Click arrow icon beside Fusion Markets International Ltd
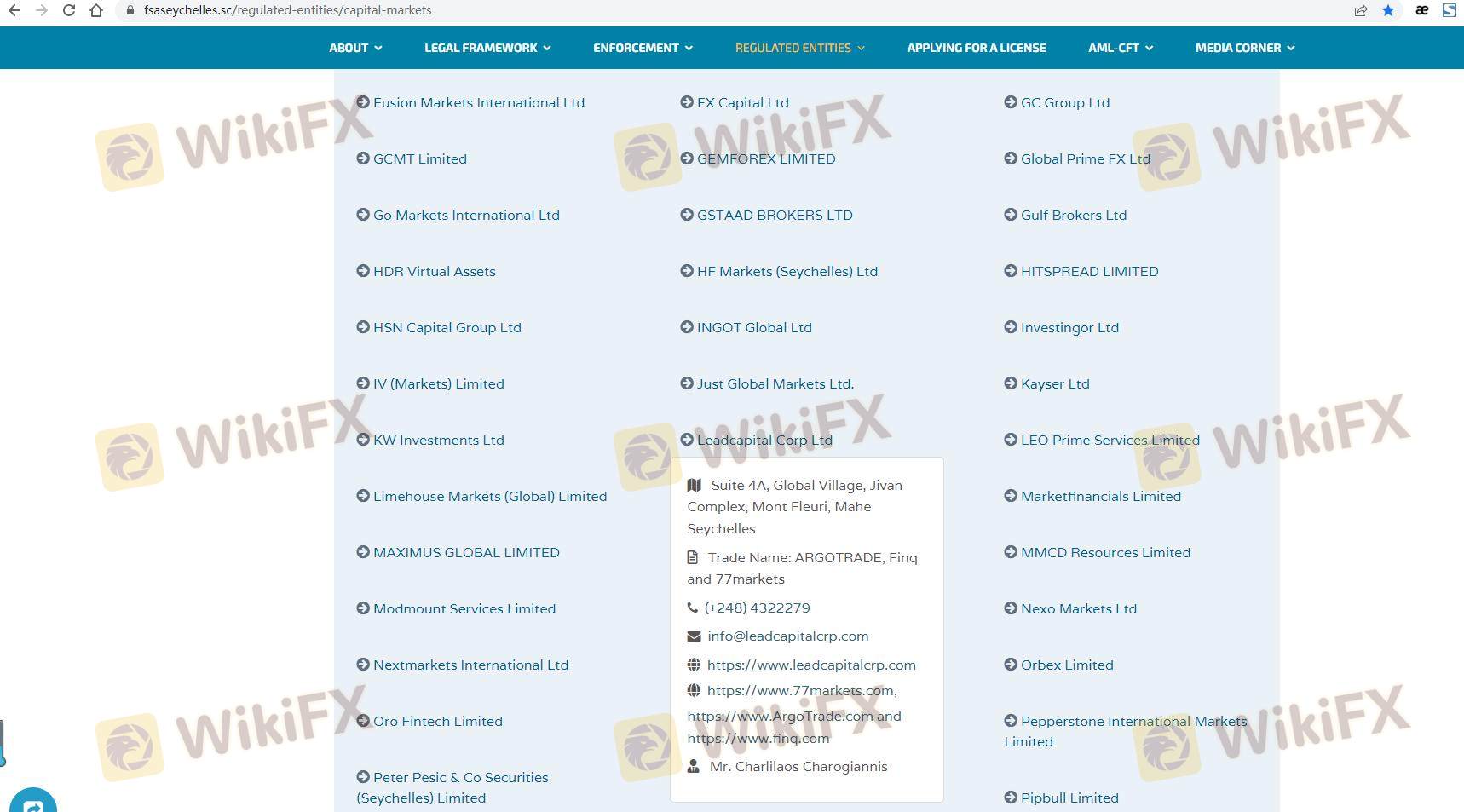 (x=363, y=102)
